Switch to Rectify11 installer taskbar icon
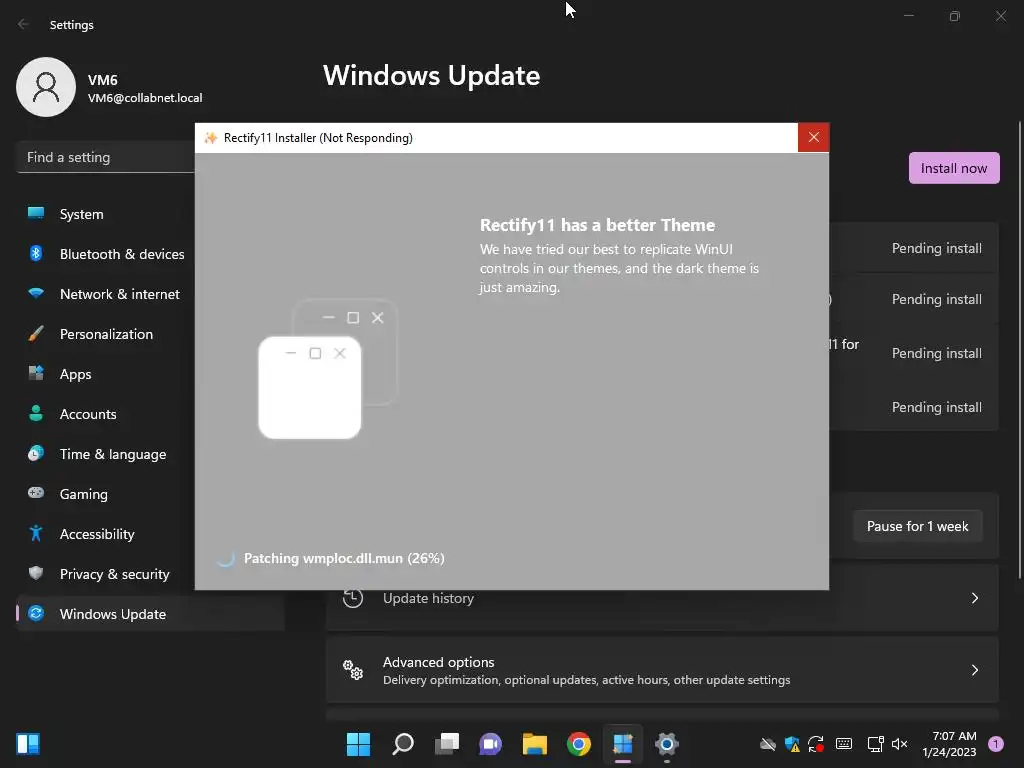 (622, 744)
